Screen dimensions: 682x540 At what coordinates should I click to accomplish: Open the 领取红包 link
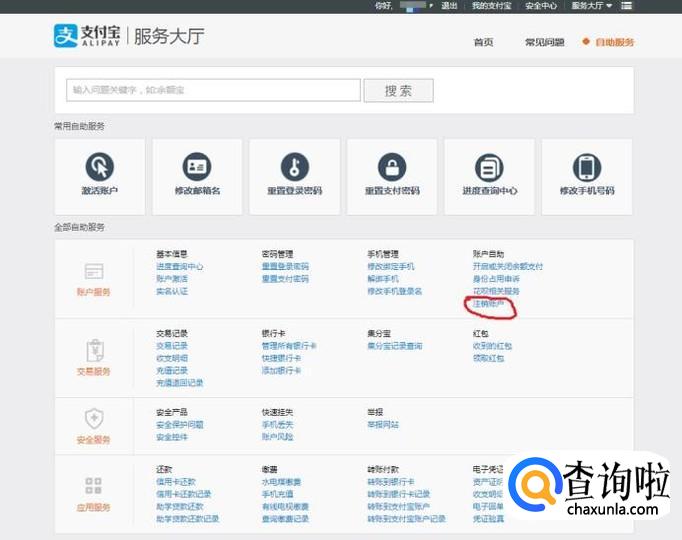point(488,358)
